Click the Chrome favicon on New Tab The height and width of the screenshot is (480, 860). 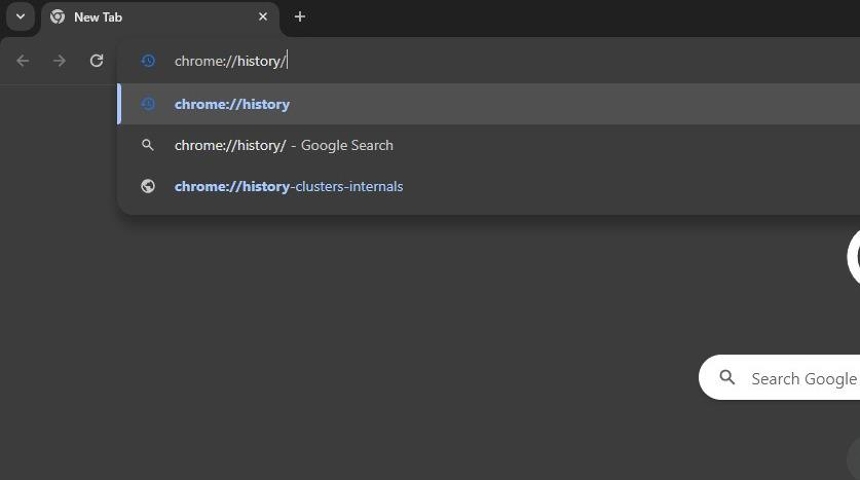tap(57, 17)
